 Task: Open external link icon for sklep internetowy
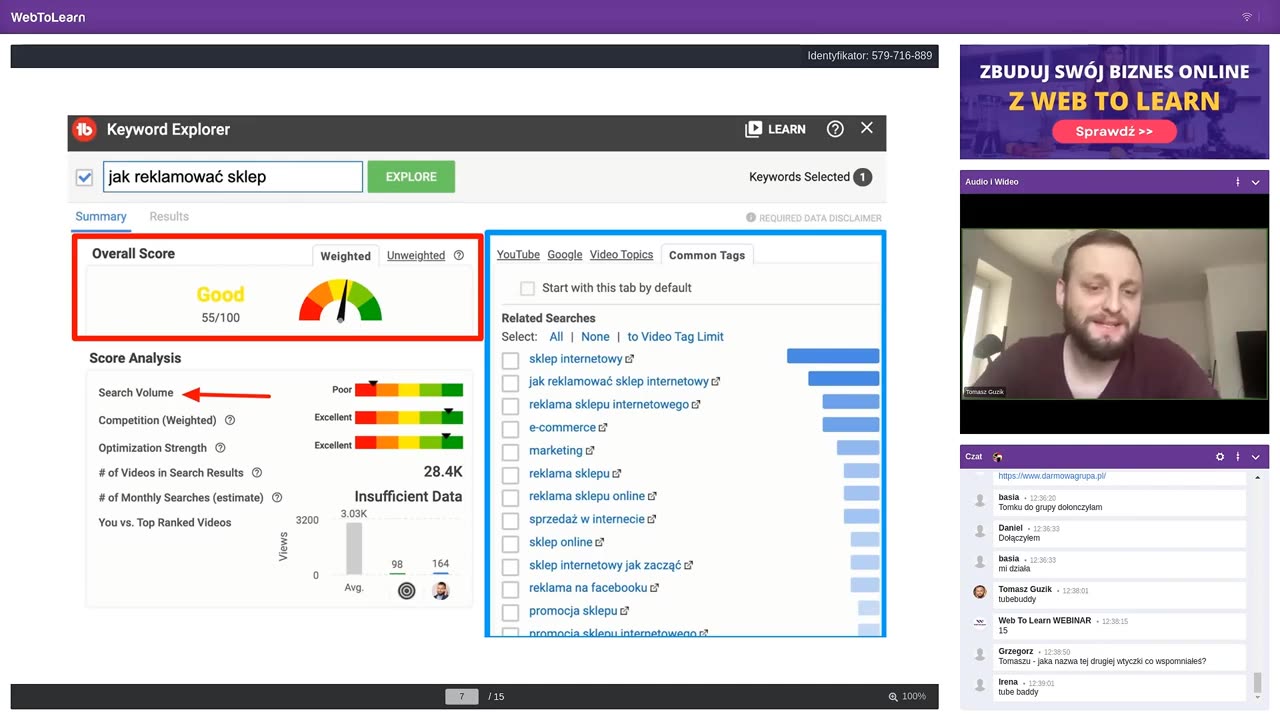(630, 359)
